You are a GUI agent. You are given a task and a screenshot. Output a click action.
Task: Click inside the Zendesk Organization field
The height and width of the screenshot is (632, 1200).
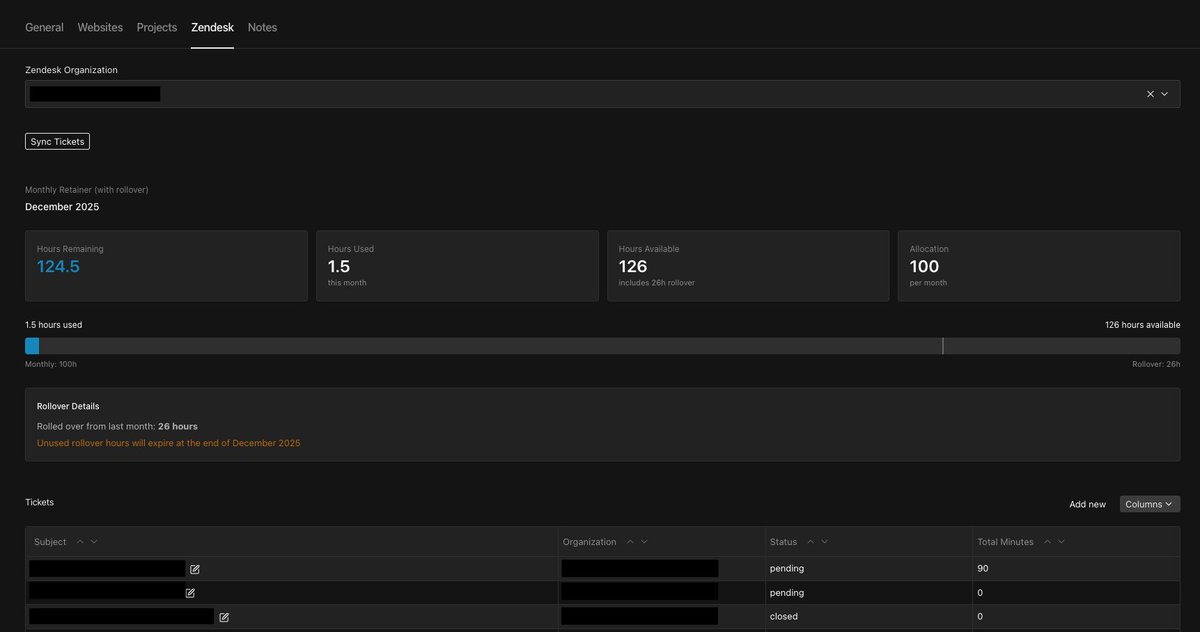coord(602,94)
